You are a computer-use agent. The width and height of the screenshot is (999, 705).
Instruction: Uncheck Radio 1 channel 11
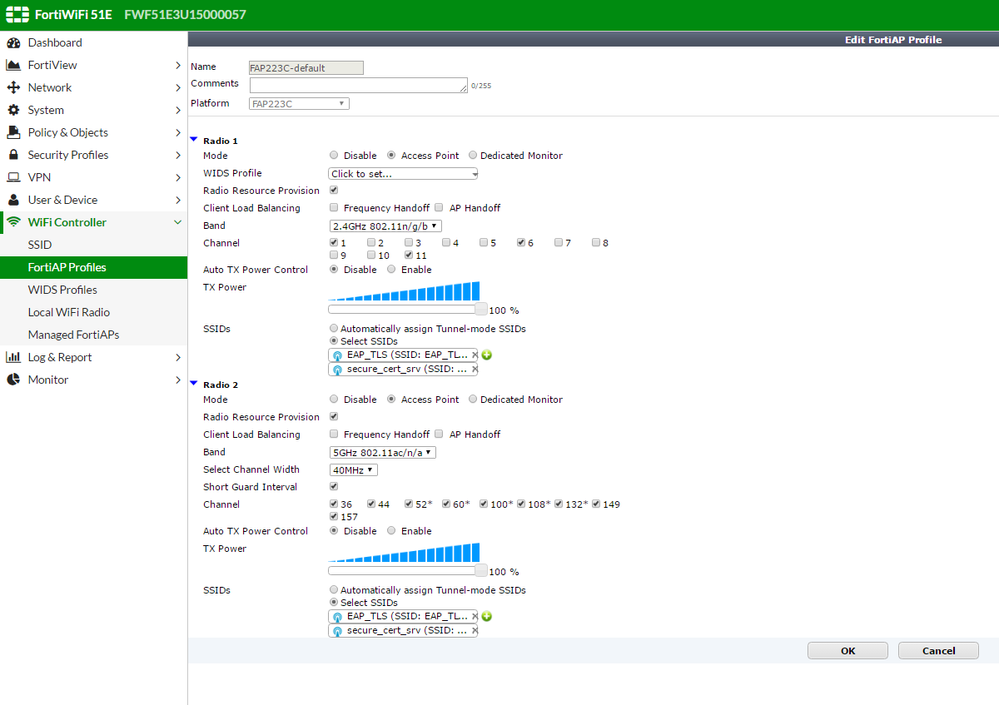pos(409,255)
